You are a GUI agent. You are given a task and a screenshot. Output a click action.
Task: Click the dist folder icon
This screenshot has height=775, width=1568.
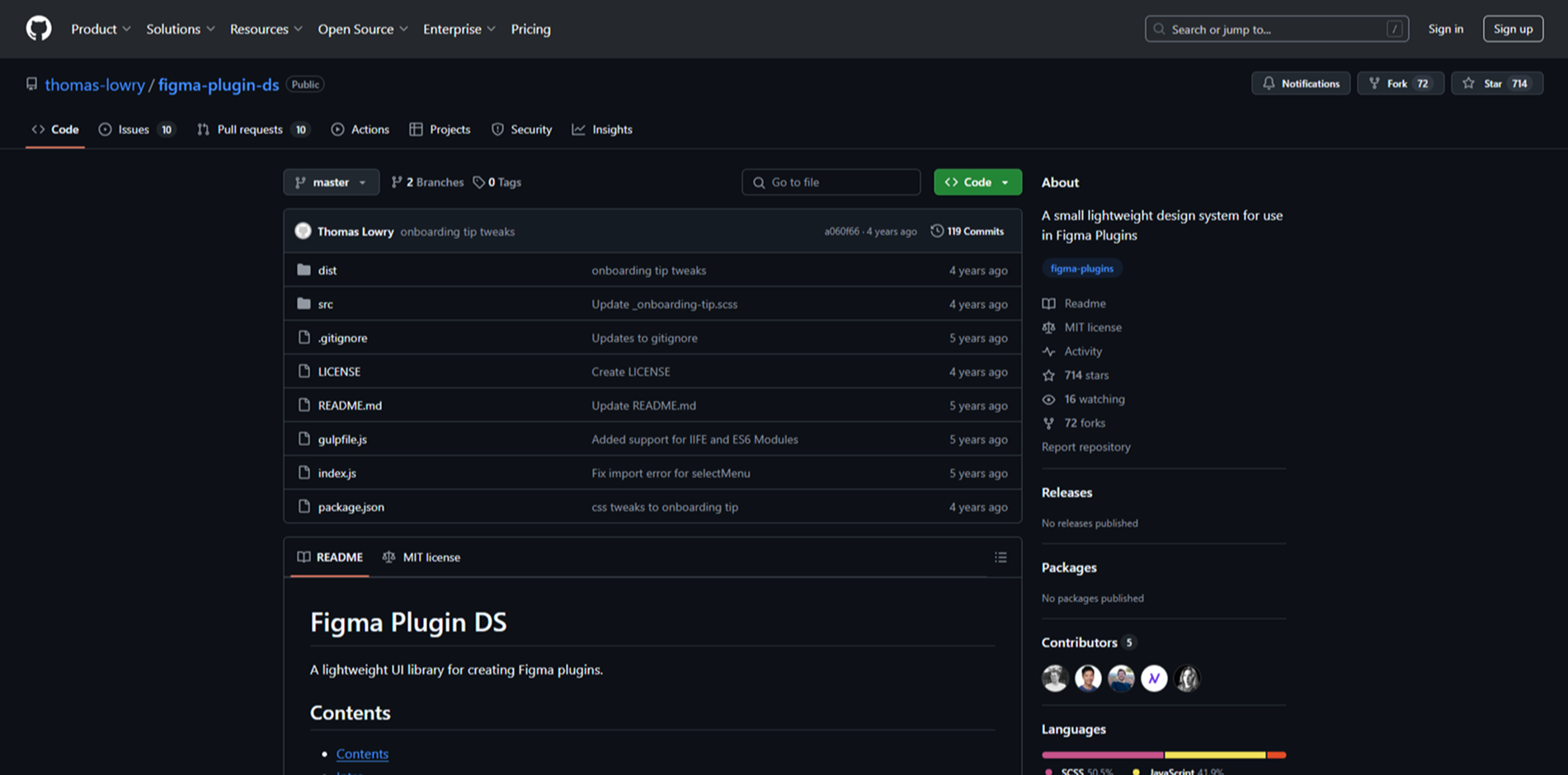pos(304,270)
